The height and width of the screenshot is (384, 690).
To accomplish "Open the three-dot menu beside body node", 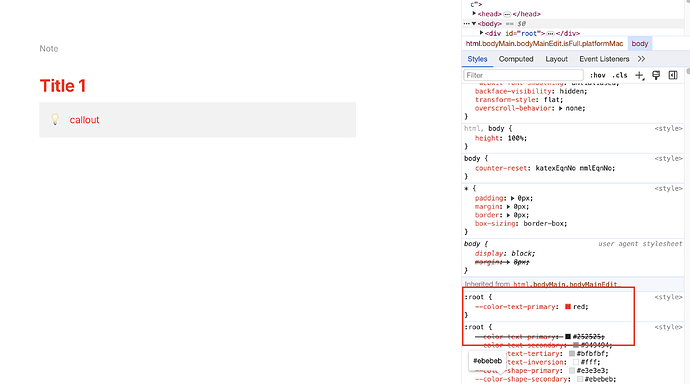I will 466,24.
